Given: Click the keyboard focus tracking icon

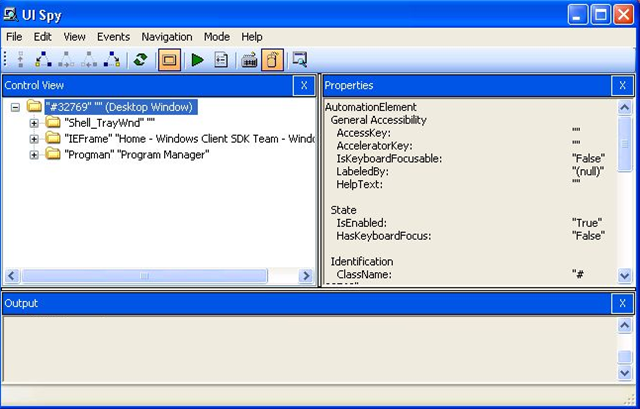Looking at the screenshot, I should pyautogui.click(x=249, y=60).
